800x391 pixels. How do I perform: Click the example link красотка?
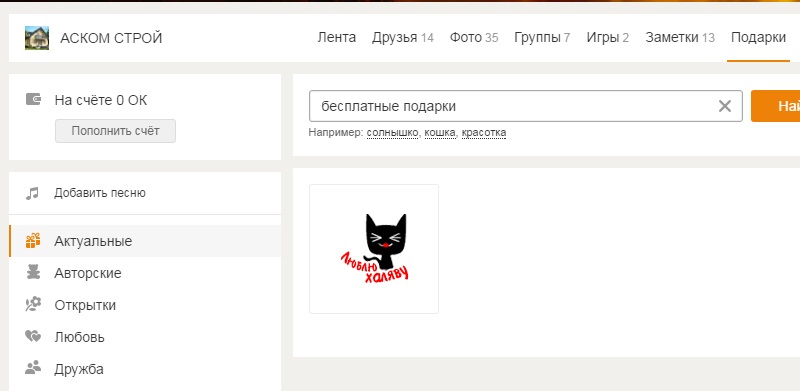coord(484,133)
